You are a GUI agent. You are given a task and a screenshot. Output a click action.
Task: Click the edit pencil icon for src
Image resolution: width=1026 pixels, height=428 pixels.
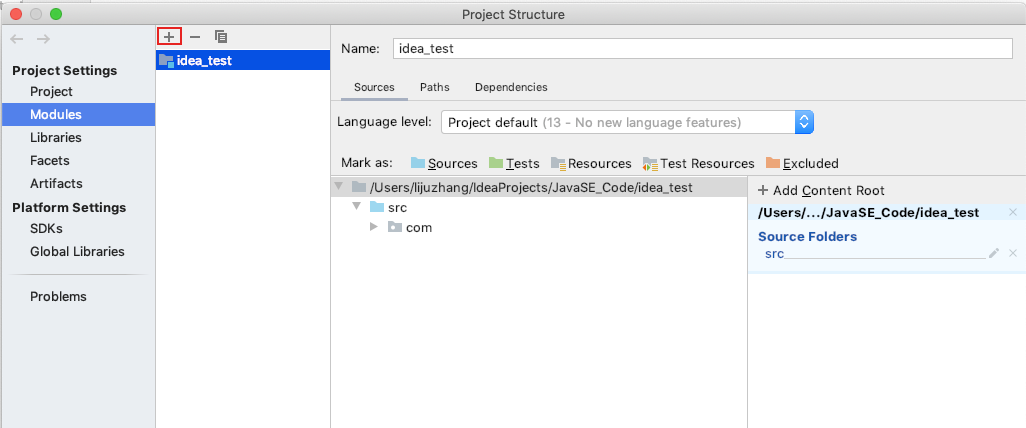[x=994, y=253]
